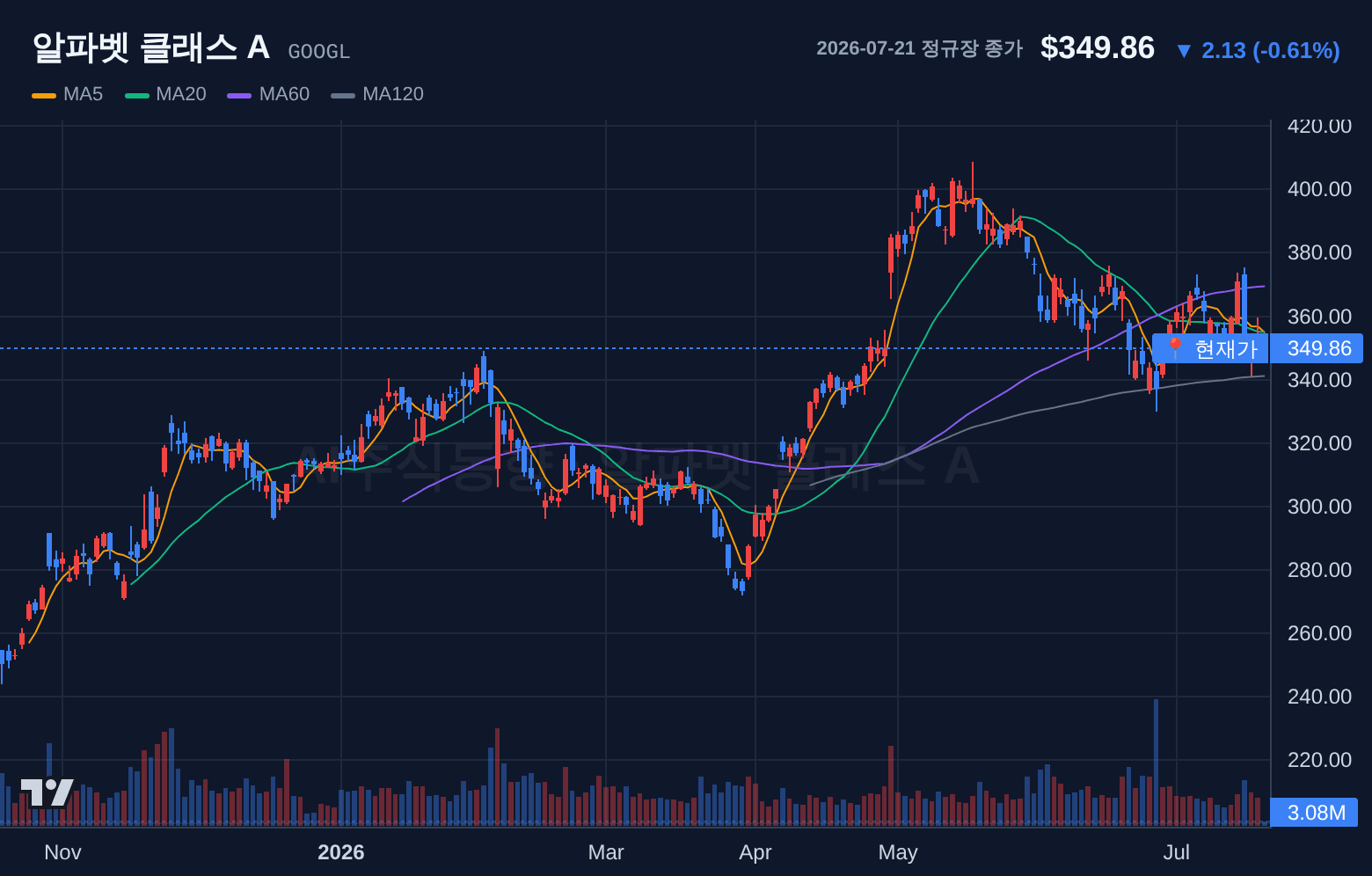The height and width of the screenshot is (876, 1372).
Task: Click the MA20 legend label
Action: 181,94
